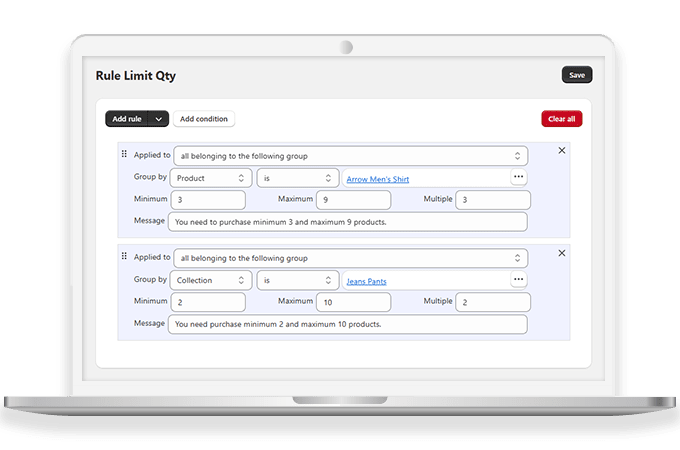Open more options for Jeans Pants

coord(518,280)
